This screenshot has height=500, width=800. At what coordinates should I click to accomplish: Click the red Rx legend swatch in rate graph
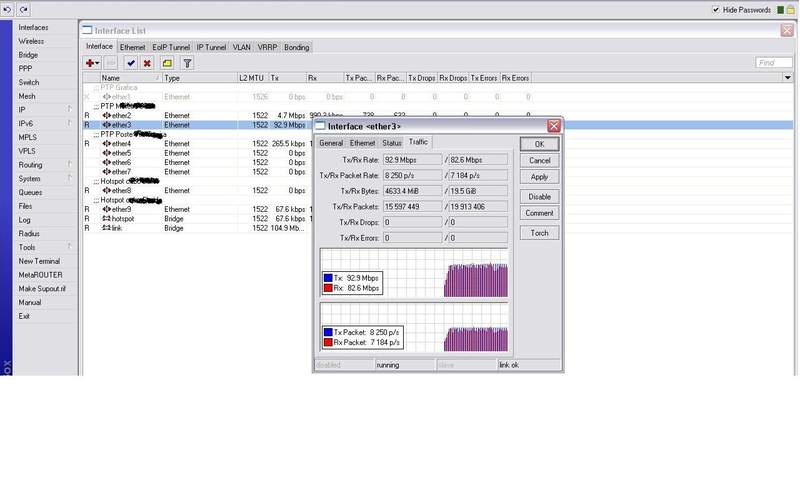pyautogui.click(x=328, y=288)
